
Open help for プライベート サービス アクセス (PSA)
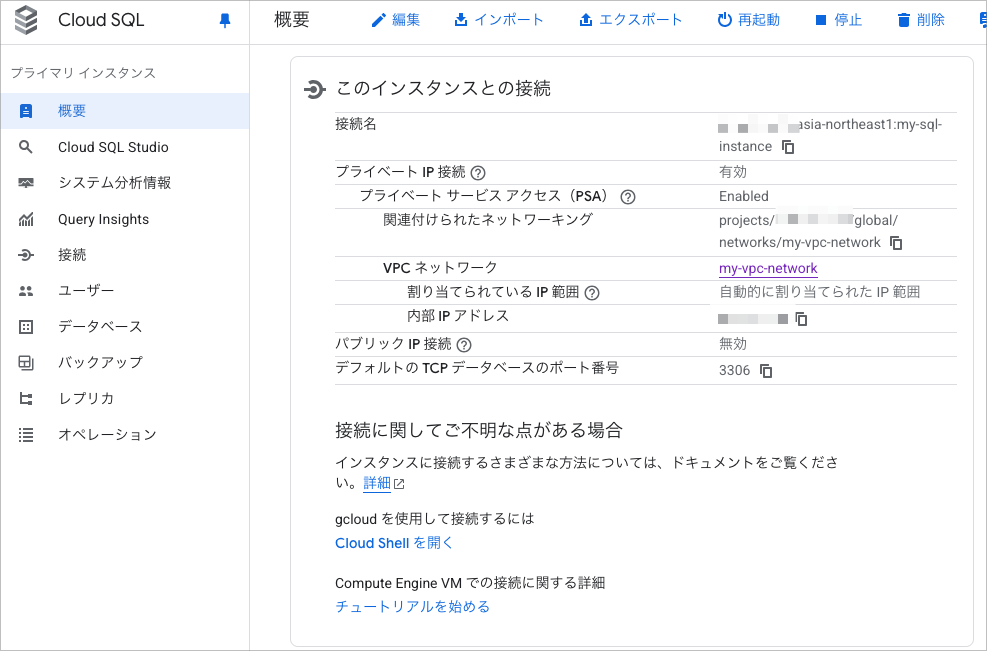pyautogui.click(x=628, y=197)
